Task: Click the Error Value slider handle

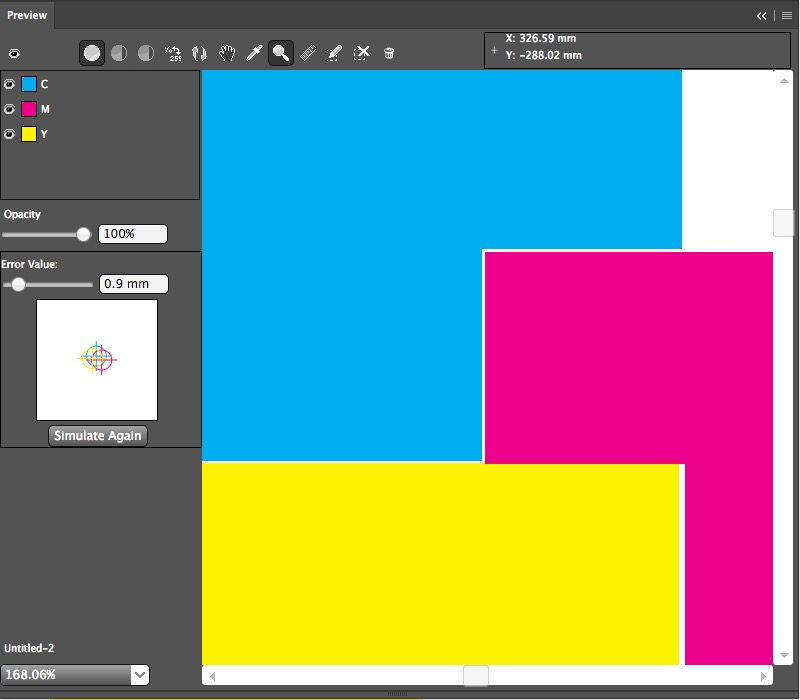Action: pyautogui.click(x=18, y=284)
